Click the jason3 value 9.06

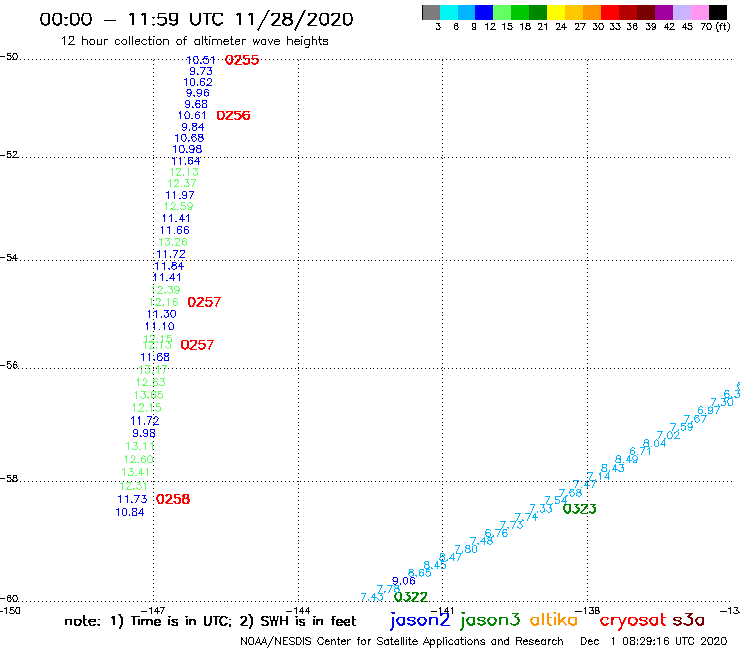click(404, 581)
